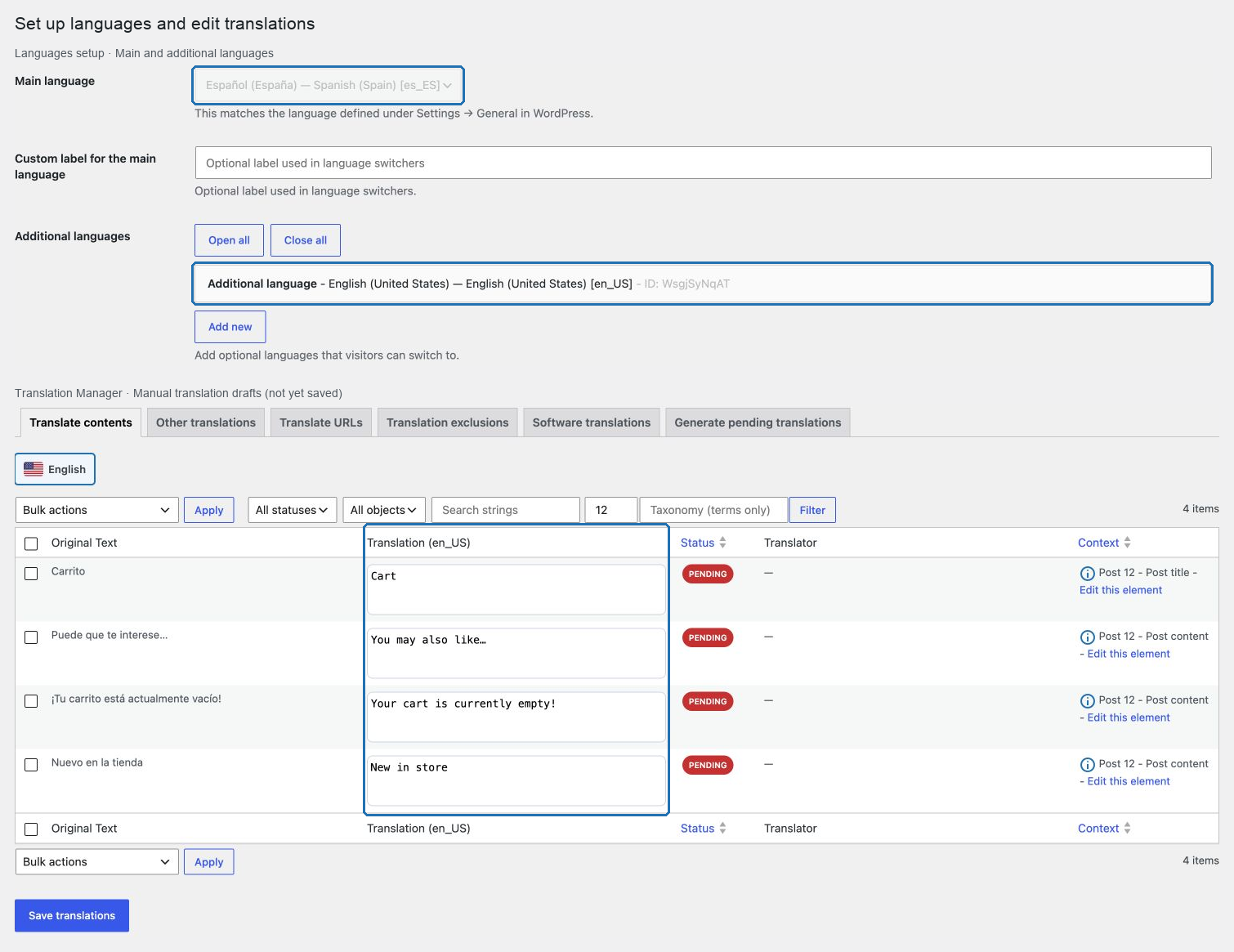Viewport: 1234px width, 952px height.
Task: Click the top Apply button
Action: point(209,510)
